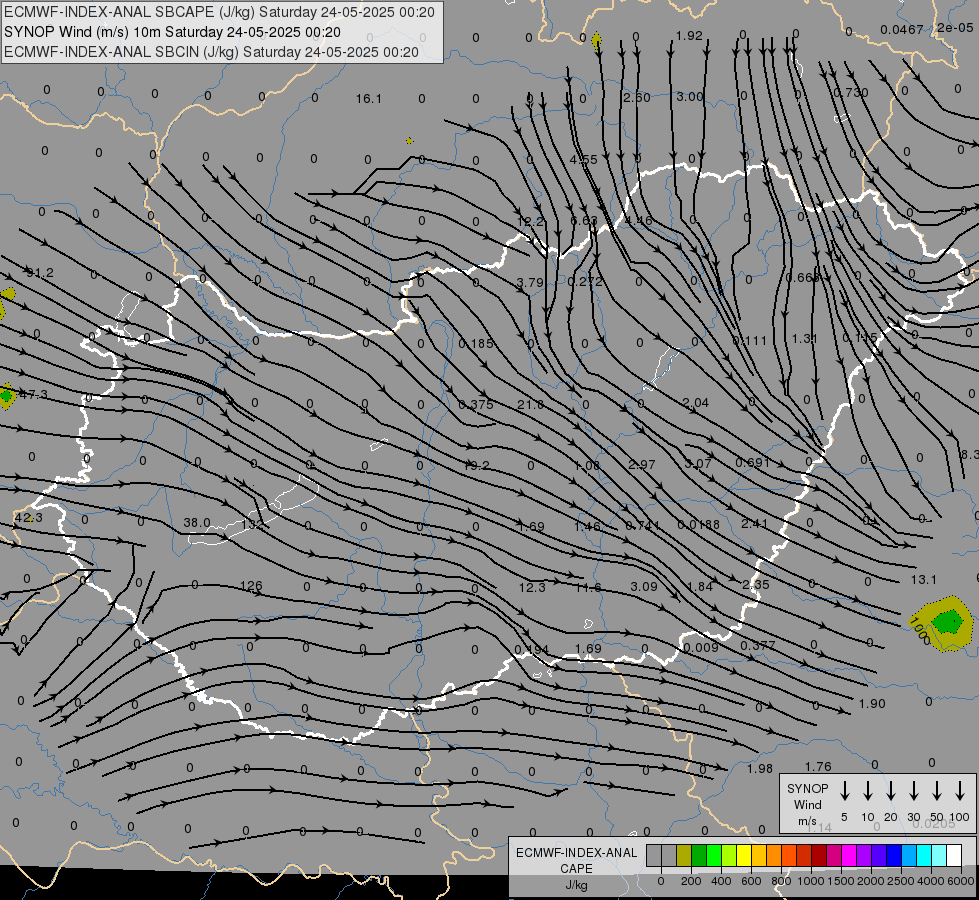The image size is (979, 900).
Task: Click the grid value '91.2'
Action: (40, 272)
